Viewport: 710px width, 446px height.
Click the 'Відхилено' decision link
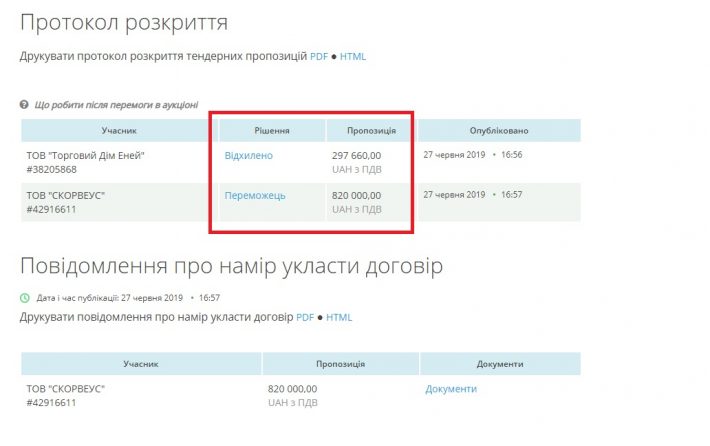click(248, 156)
